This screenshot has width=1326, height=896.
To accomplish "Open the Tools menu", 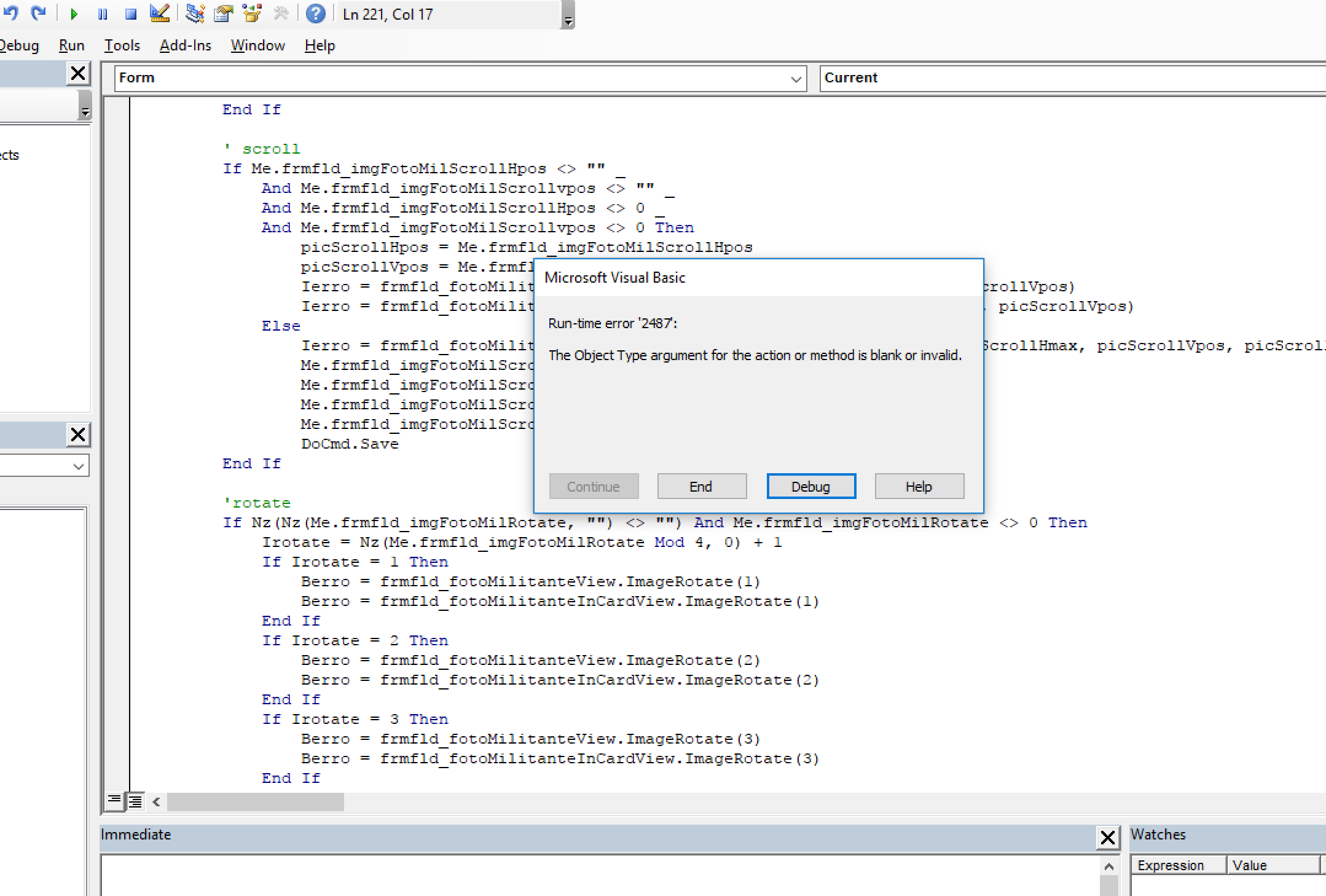I will 122,45.
